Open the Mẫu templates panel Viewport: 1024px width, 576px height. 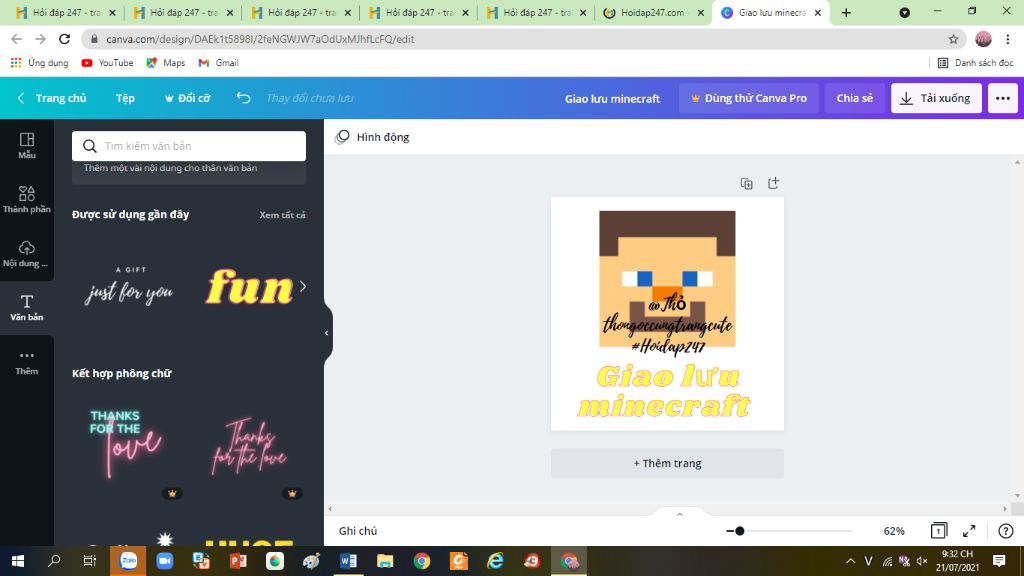27,146
